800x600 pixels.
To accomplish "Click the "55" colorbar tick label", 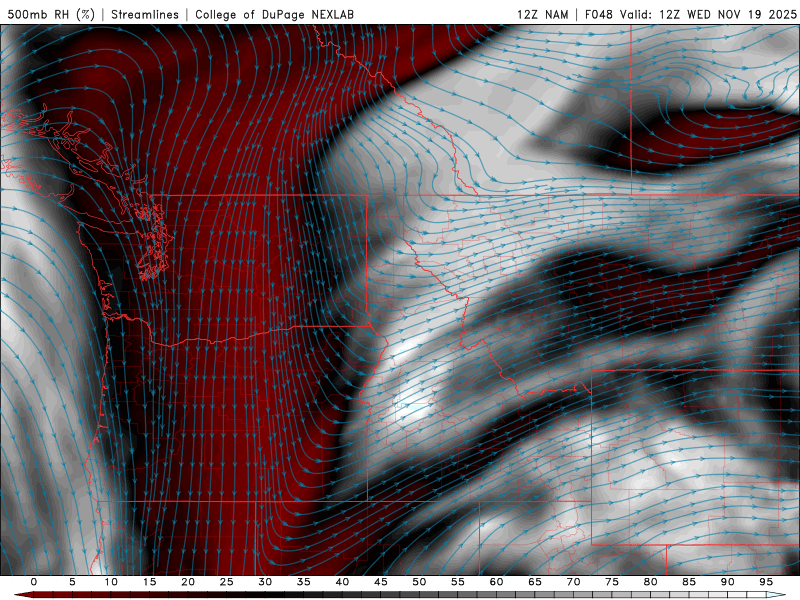I will 457,582.
